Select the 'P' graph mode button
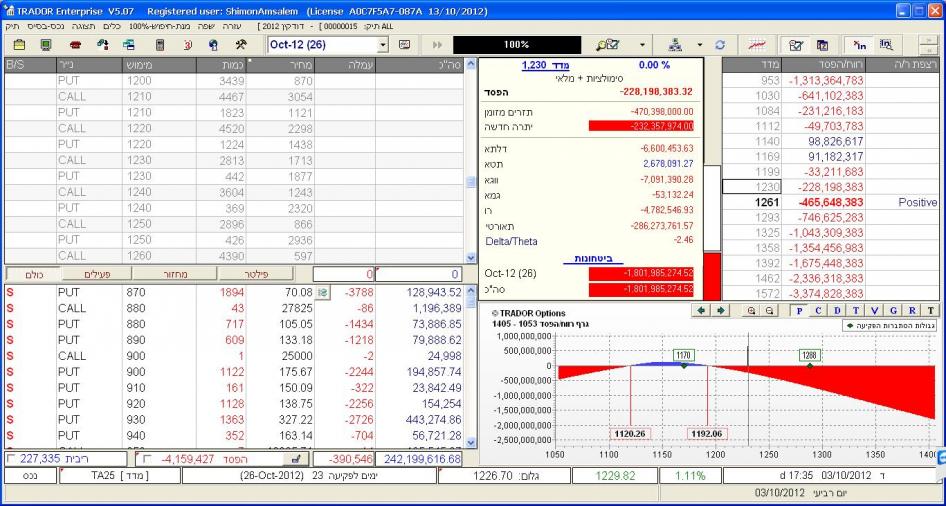The height and width of the screenshot is (506, 946). (799, 311)
